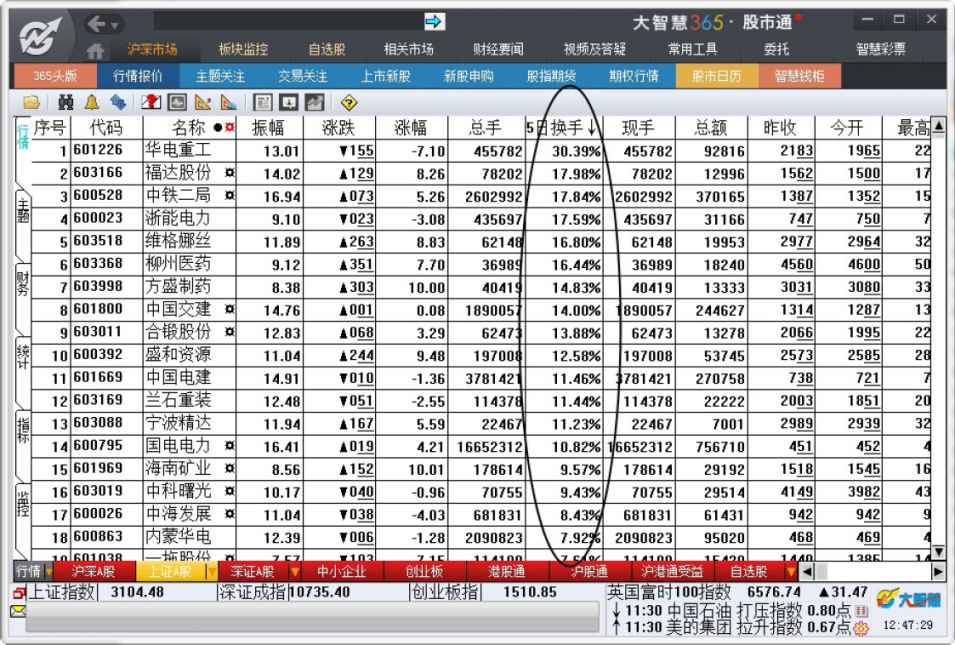This screenshot has height=645, width=955.
Task: Select stock code 600528
Action: (98, 196)
